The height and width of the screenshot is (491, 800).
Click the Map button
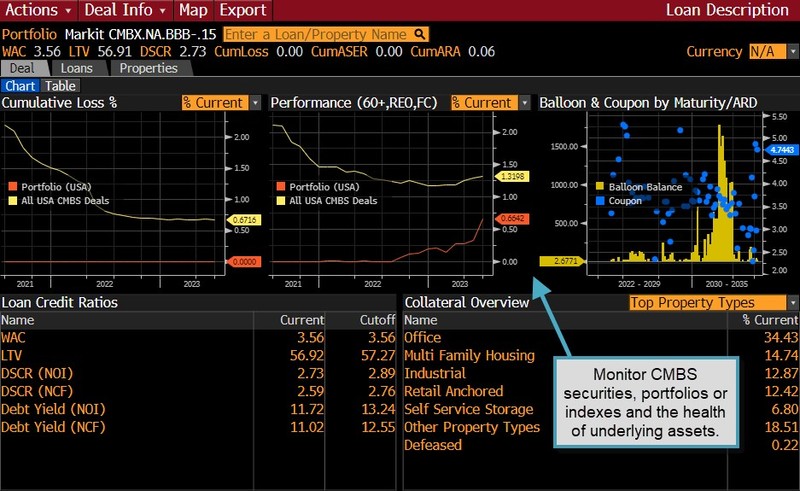(193, 10)
